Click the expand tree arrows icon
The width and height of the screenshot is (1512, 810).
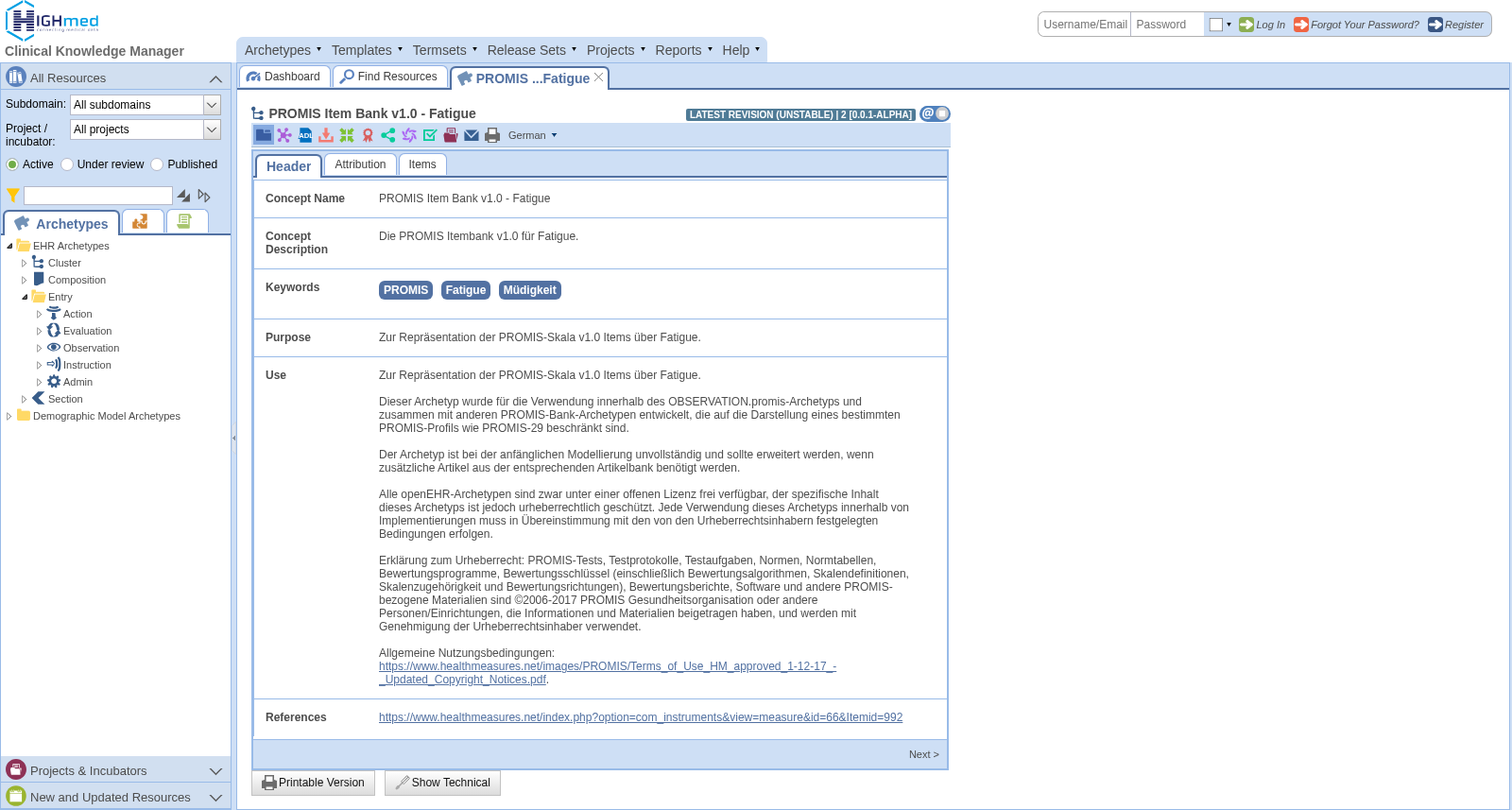[204, 196]
